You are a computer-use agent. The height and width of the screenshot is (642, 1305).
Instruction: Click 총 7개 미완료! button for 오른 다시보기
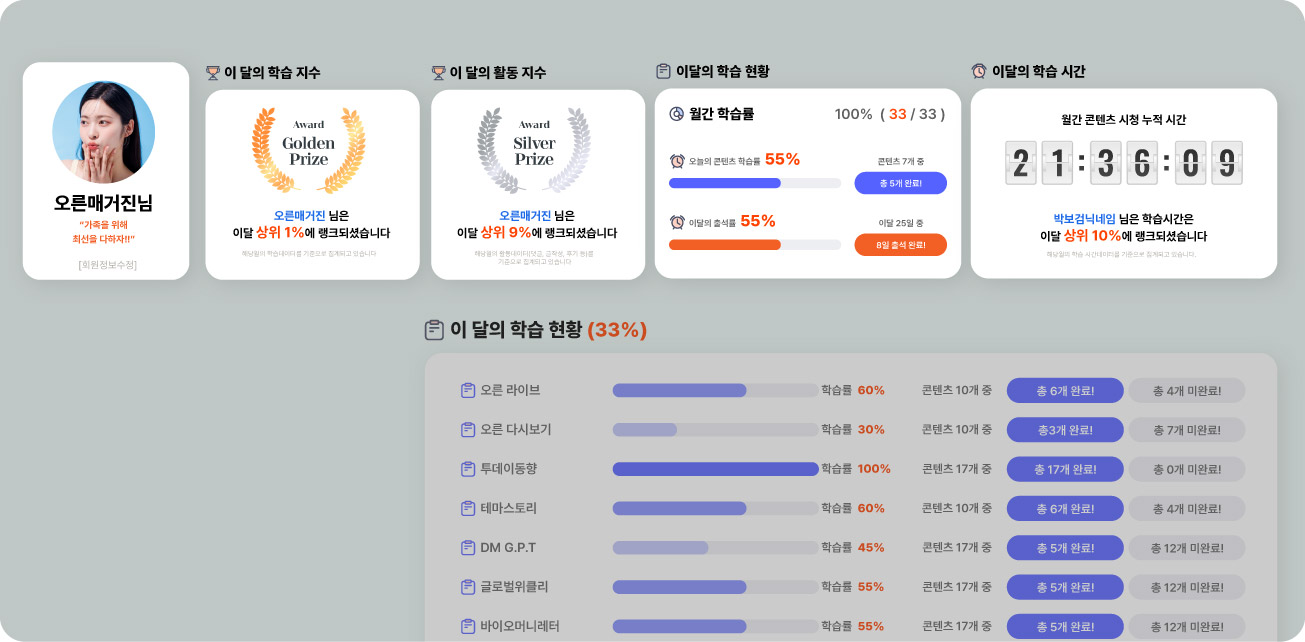pos(1187,430)
